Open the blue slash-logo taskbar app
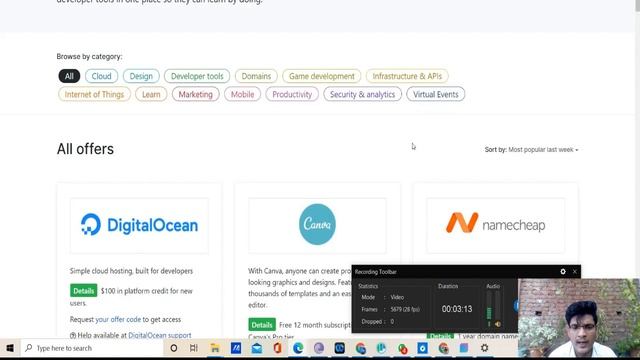This screenshot has height=360, width=640. click(236, 348)
